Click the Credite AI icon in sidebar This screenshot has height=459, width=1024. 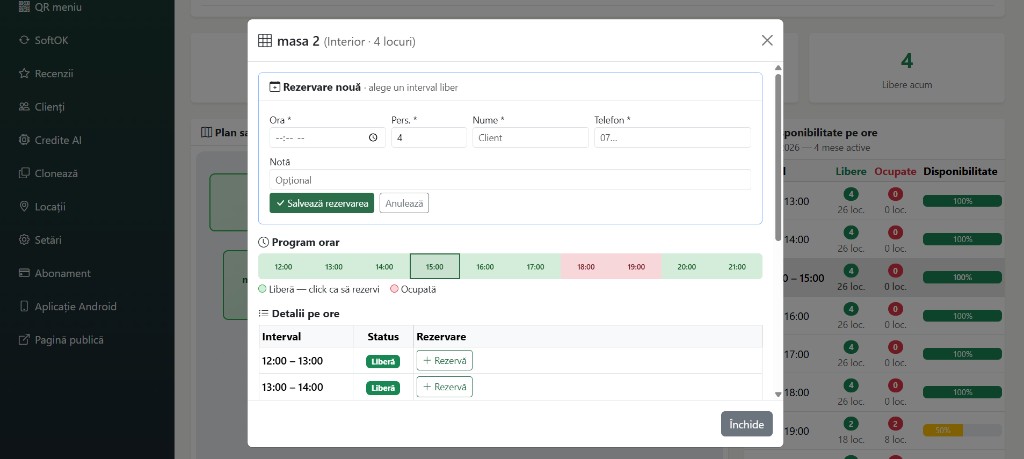point(24,140)
